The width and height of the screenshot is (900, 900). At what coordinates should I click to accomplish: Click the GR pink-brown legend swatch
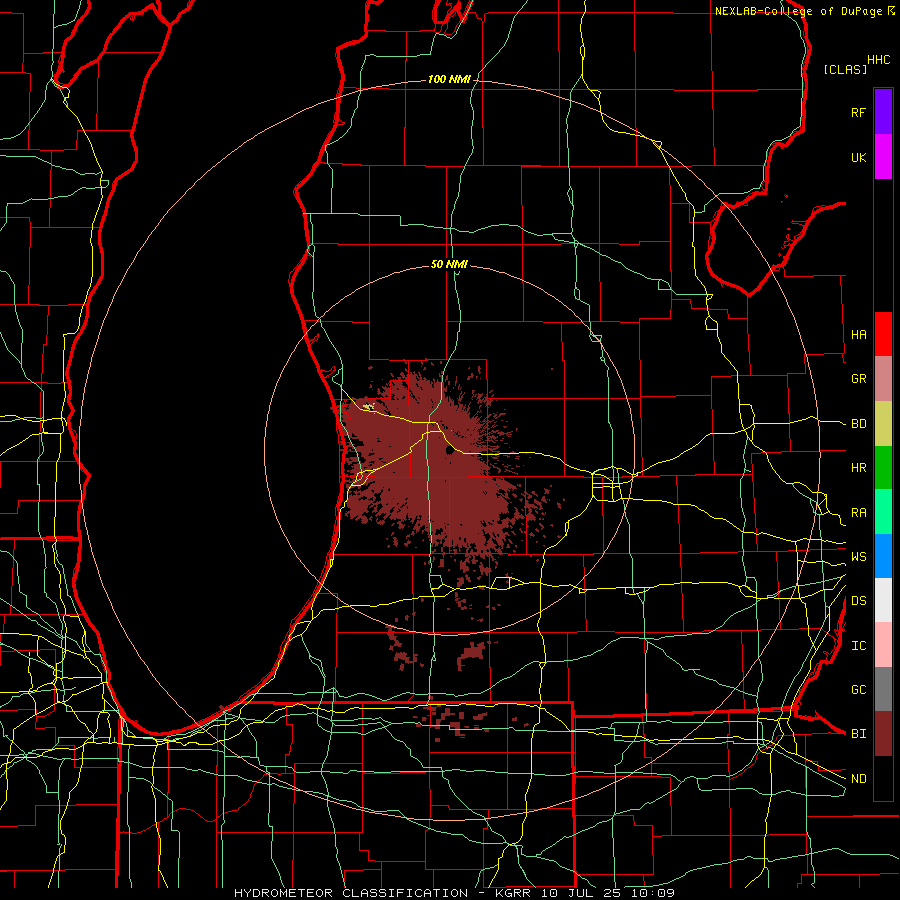click(x=883, y=379)
